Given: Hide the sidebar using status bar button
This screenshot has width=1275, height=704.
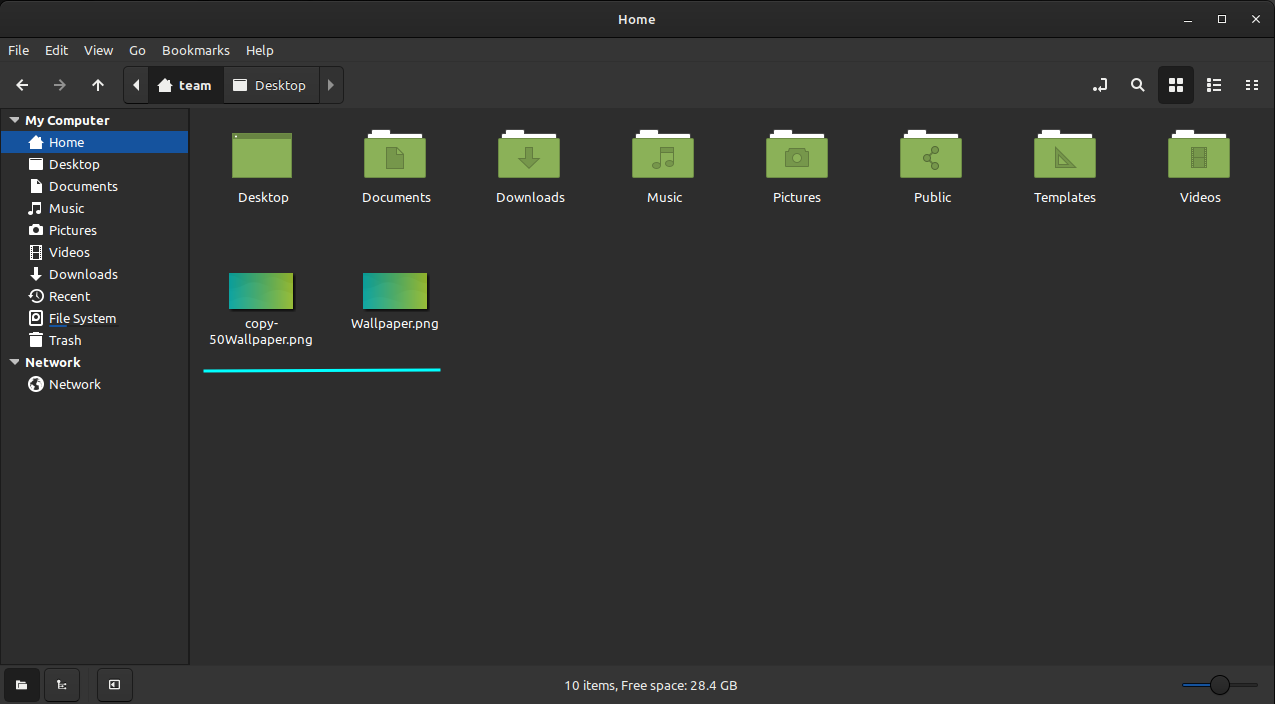Looking at the screenshot, I should click(x=115, y=685).
